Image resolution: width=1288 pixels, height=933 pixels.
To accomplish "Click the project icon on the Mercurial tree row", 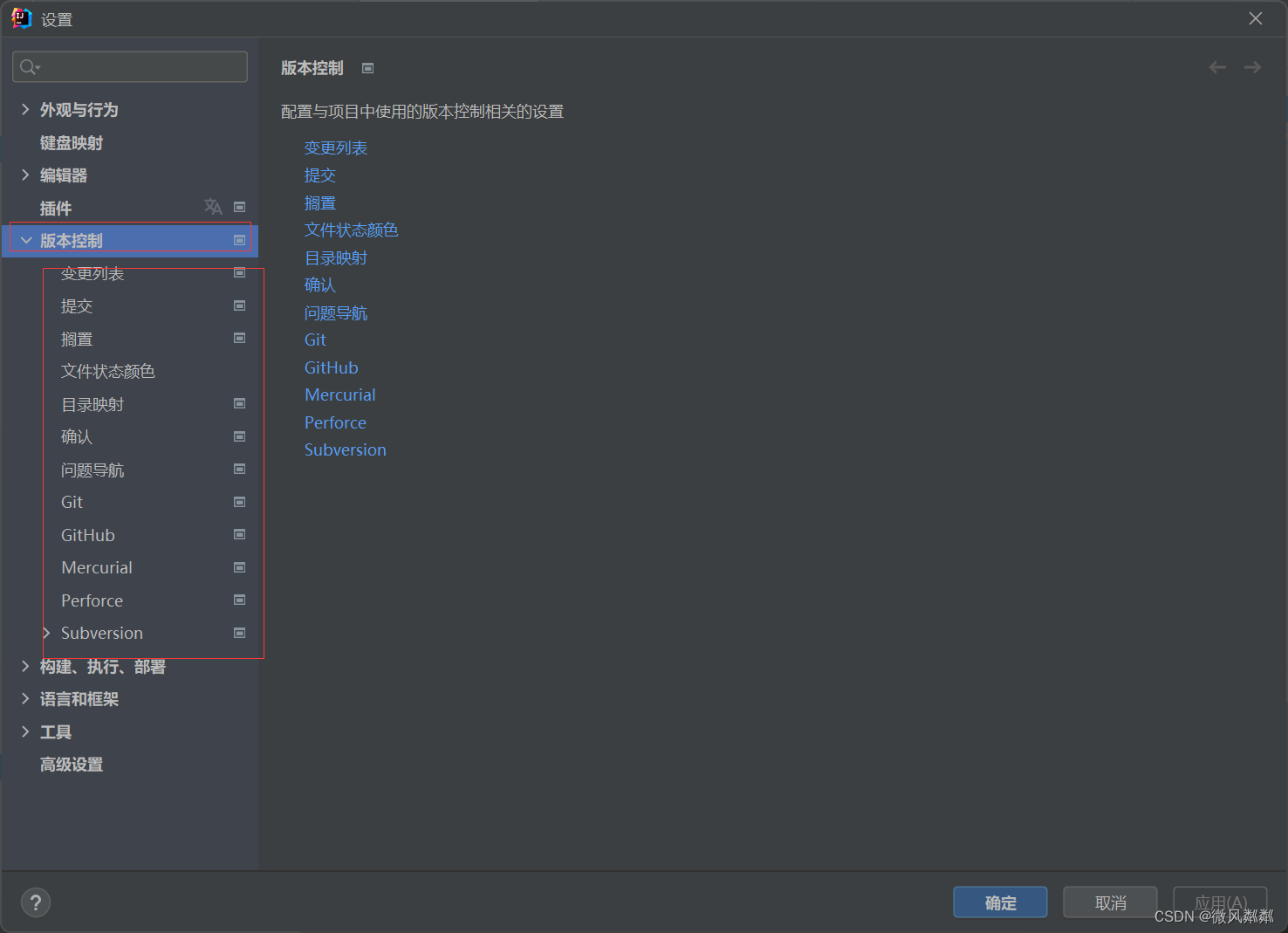I will [239, 567].
